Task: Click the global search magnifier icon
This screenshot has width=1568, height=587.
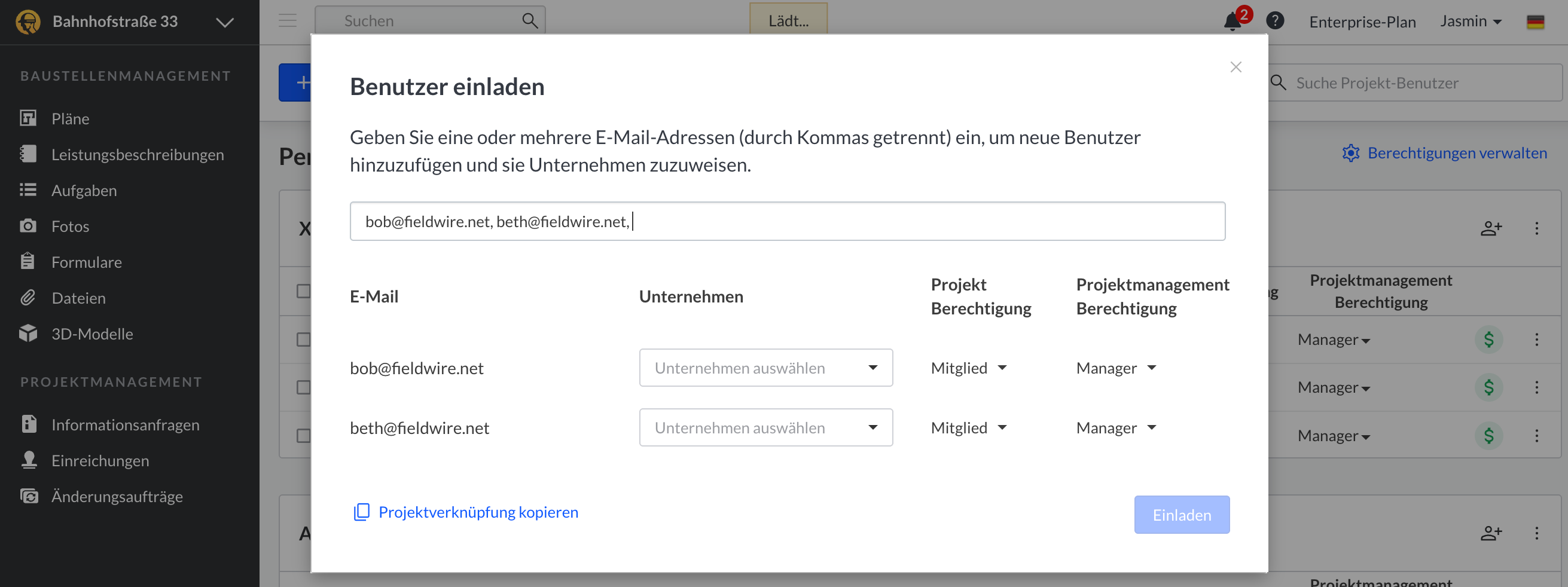Action: (530, 21)
